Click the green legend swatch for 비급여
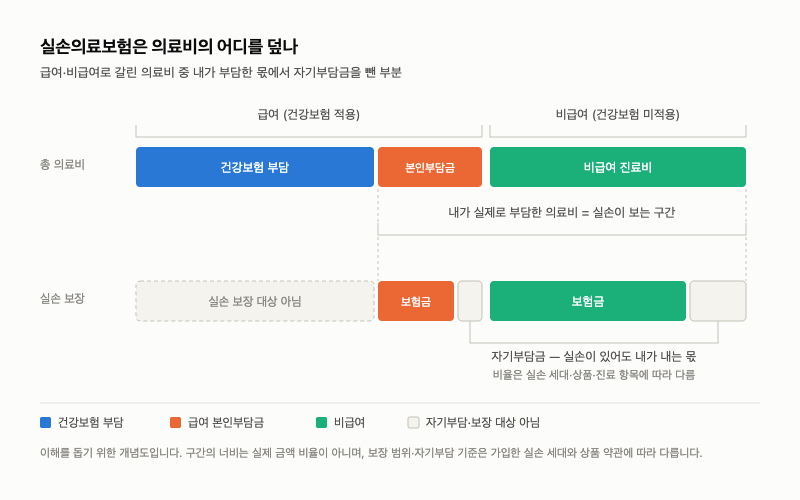The width and height of the screenshot is (800, 500). 321,422
